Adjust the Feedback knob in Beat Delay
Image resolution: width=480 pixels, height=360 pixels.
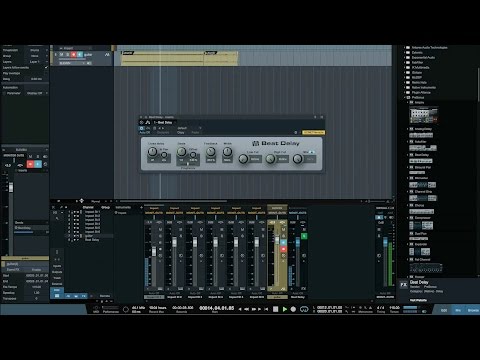coord(211,152)
